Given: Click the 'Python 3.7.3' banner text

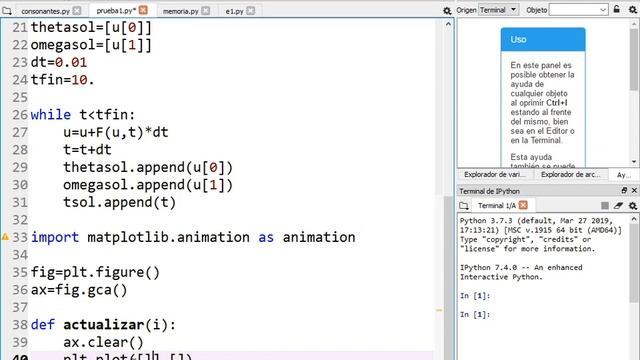Looking at the screenshot, I should click(x=486, y=221).
